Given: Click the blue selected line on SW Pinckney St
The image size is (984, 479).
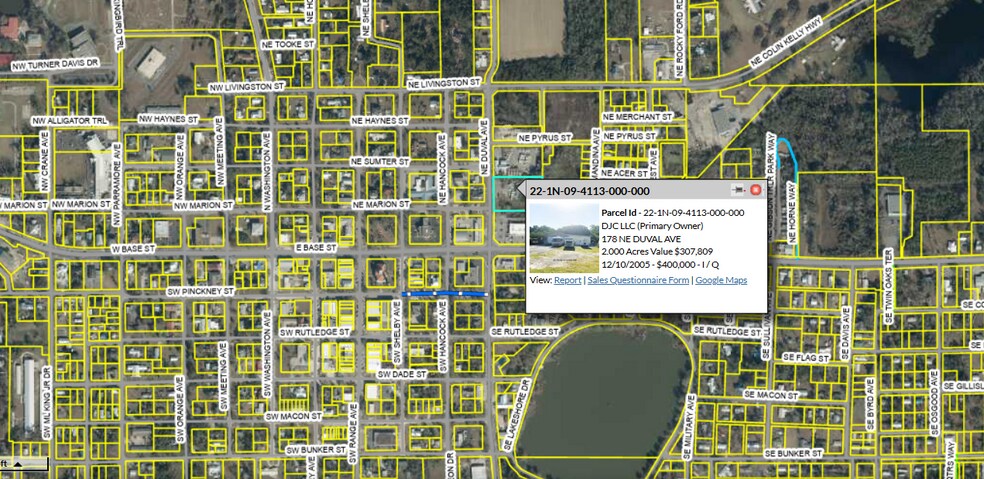Looking at the screenshot, I should (x=444, y=294).
